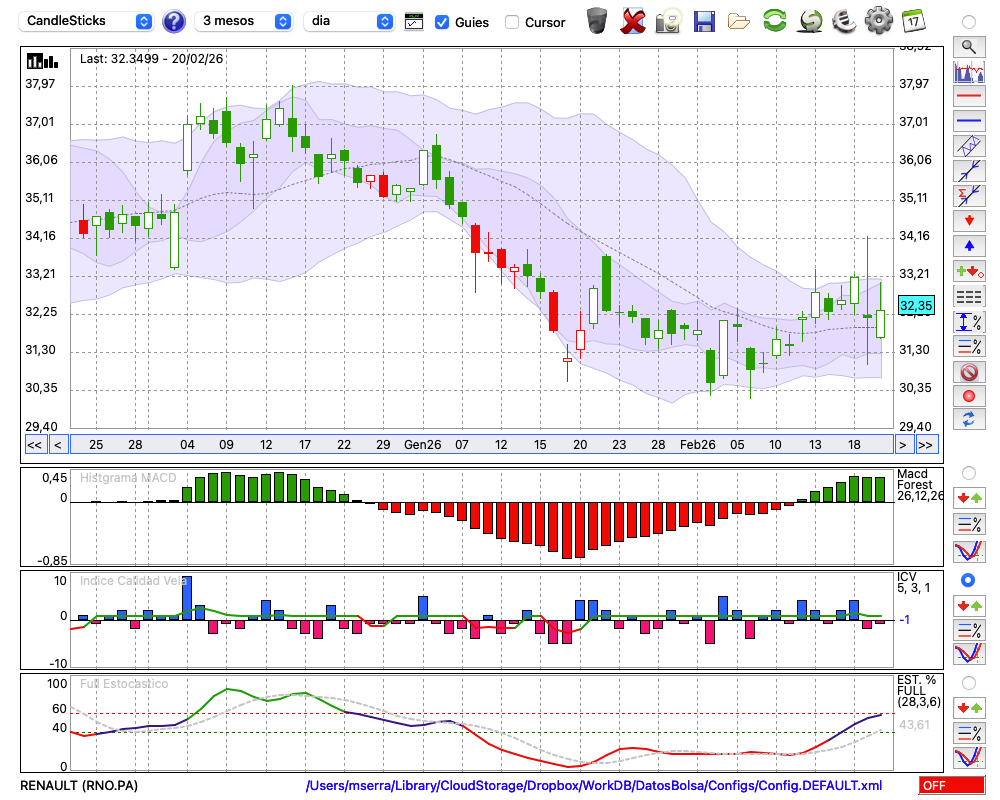1000x800 pixels.
Task: Click the >> forward timeline button
Action: [x=926, y=444]
